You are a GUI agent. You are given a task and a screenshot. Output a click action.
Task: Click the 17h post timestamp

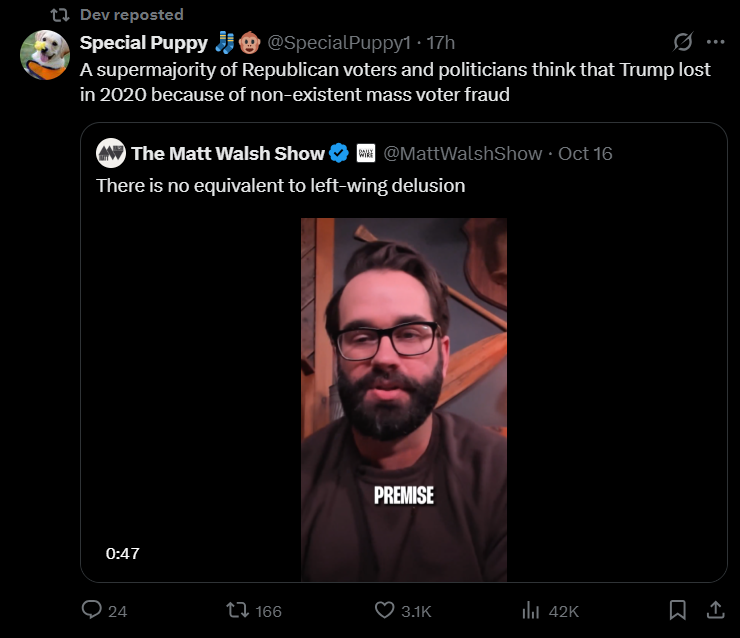[440, 42]
